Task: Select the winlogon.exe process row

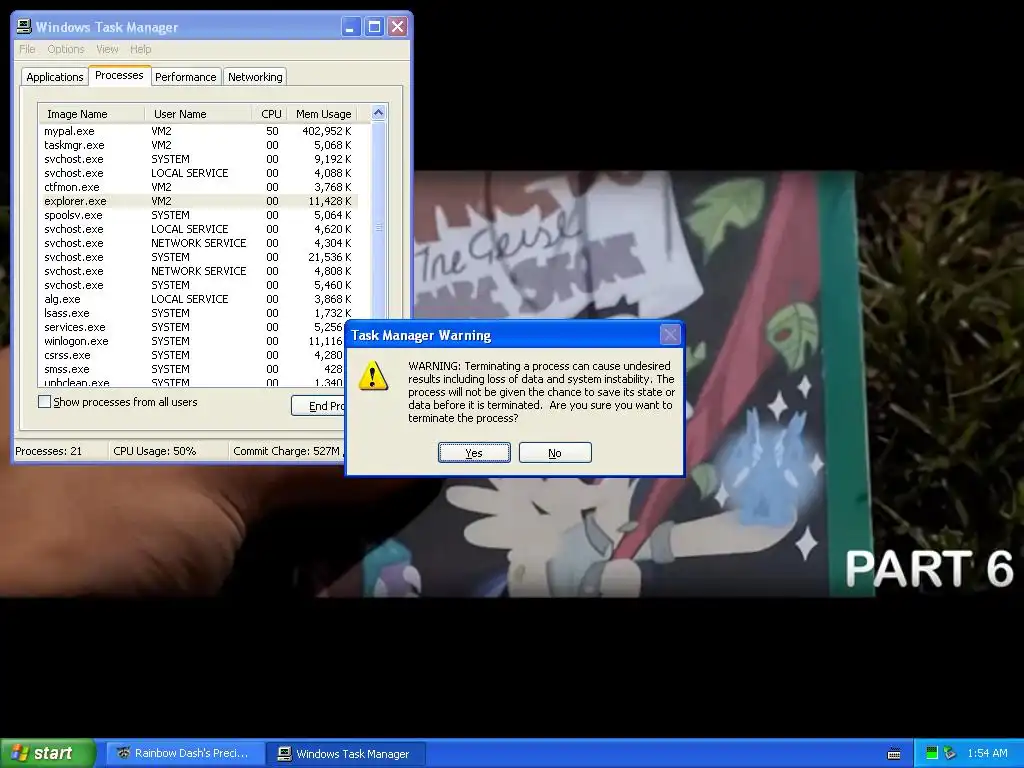Action: (x=193, y=341)
